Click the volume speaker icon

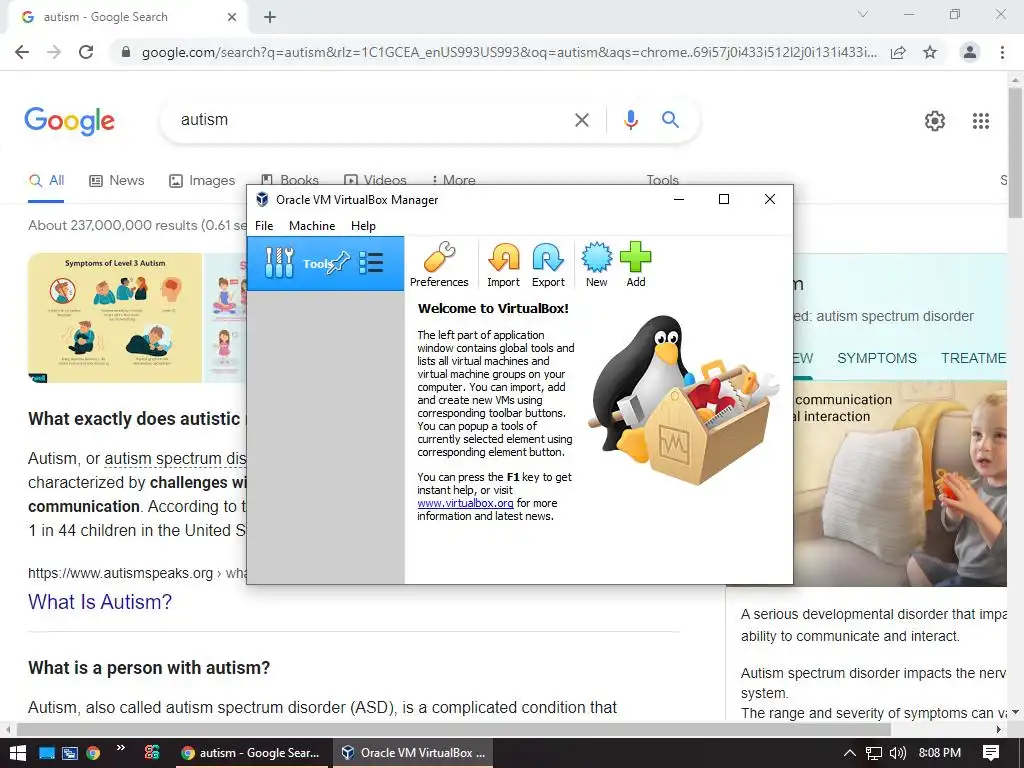898,753
